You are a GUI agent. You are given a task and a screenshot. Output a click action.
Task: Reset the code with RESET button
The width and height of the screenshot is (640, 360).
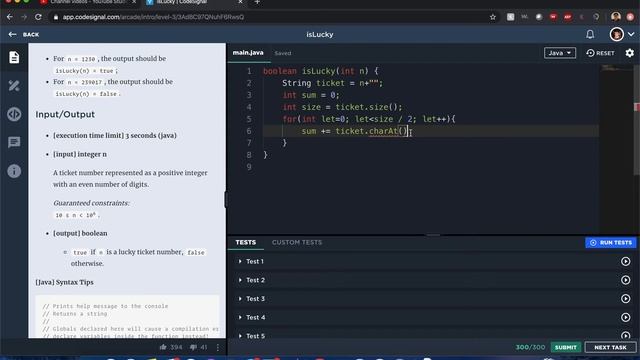click(x=600, y=53)
